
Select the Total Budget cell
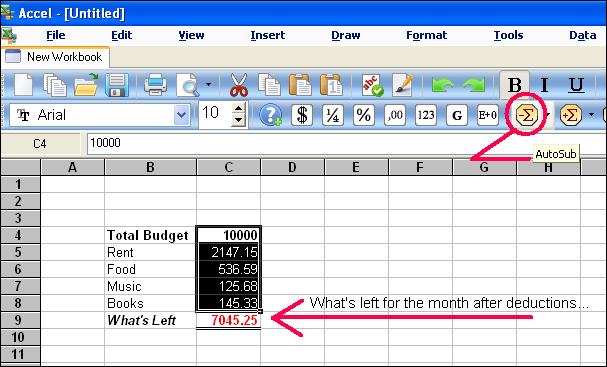pyautogui.click(x=150, y=235)
